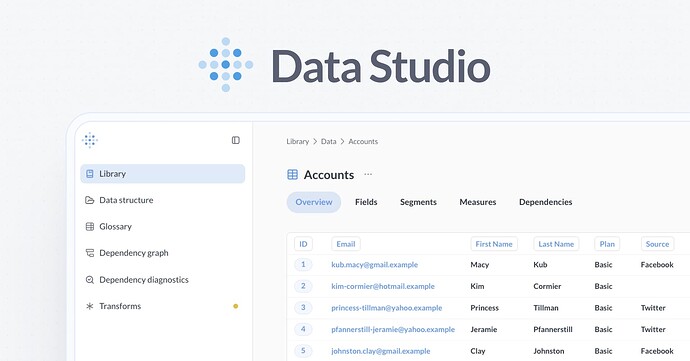The width and height of the screenshot is (690, 361).
Task: Open row ID 2 badge
Action: pyautogui.click(x=303, y=286)
